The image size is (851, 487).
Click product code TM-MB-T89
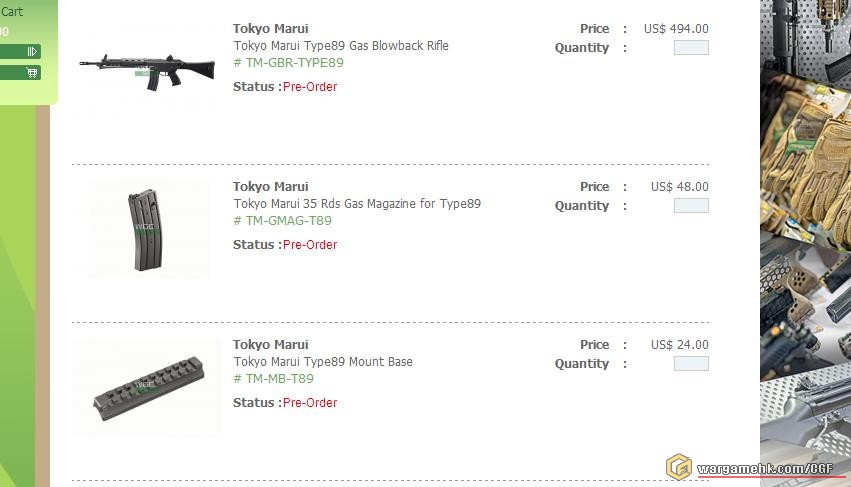[x=273, y=379]
